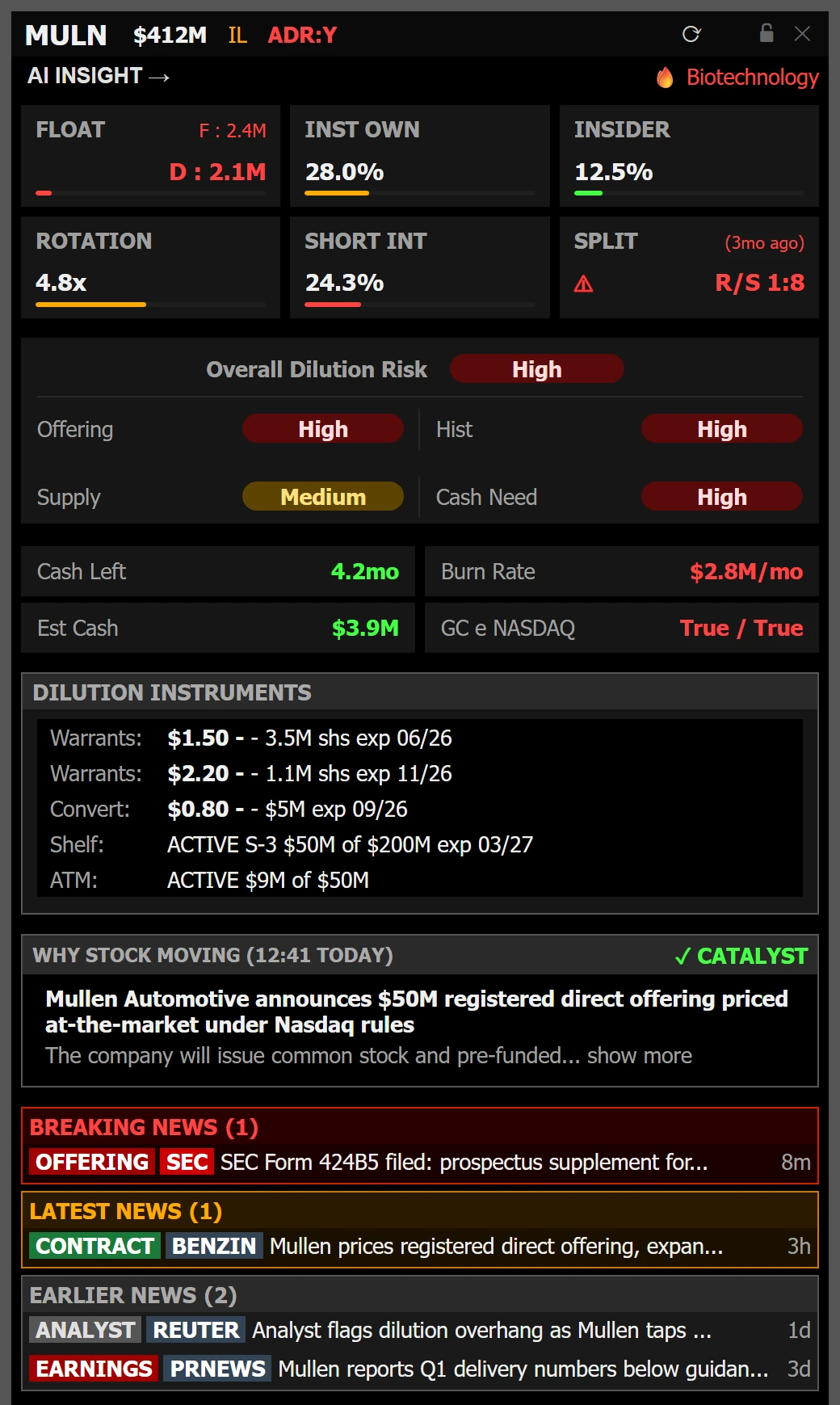Click the FLOAT card
Screen dimensions: 840x1405
tap(150, 156)
